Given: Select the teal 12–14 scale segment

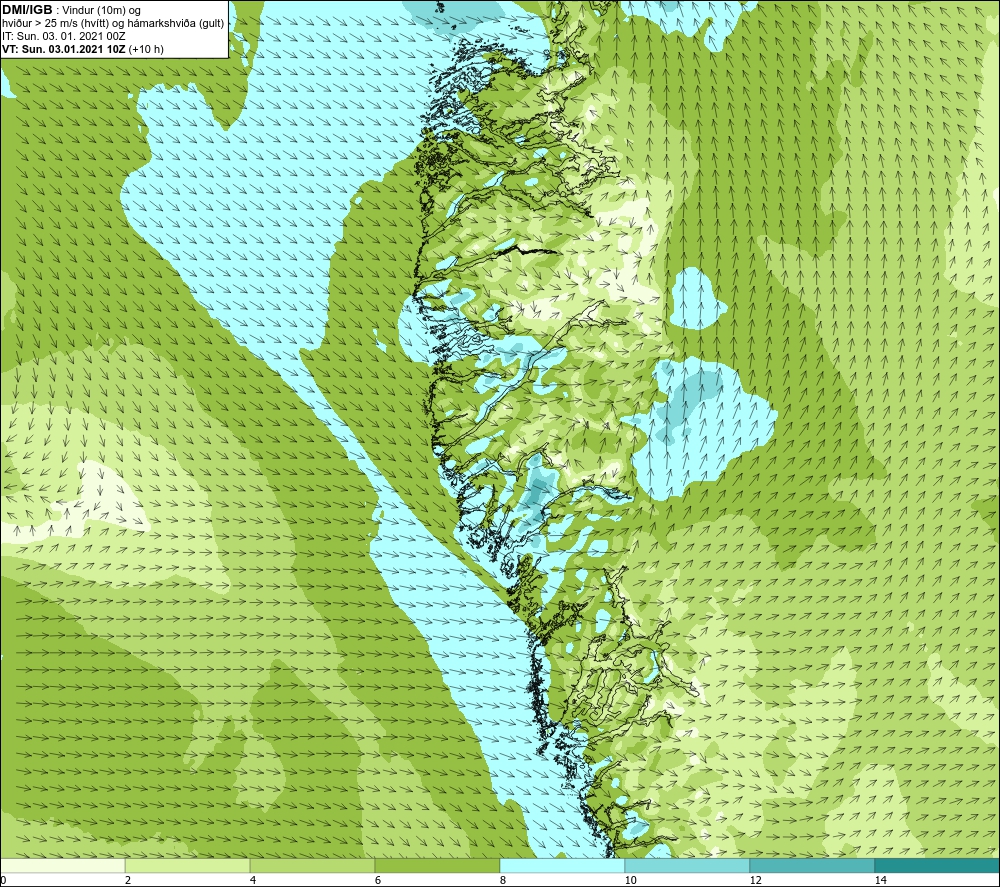Looking at the screenshot, I should (x=812, y=865).
